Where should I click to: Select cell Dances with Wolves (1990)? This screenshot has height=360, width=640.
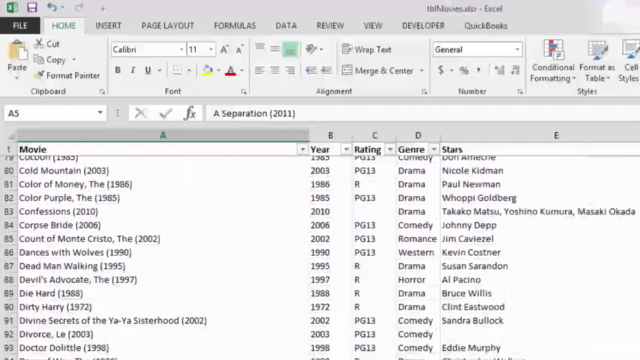click(x=163, y=252)
